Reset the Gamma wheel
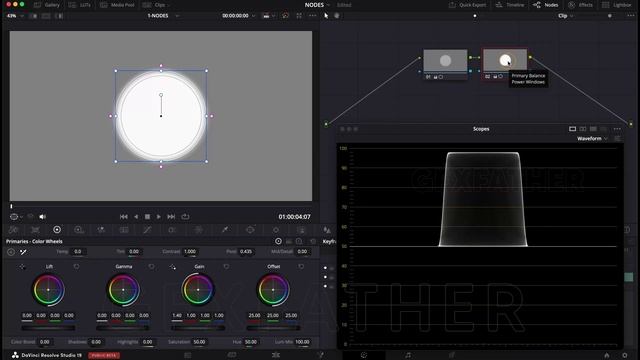The width and height of the screenshot is (640, 360). (x=151, y=267)
